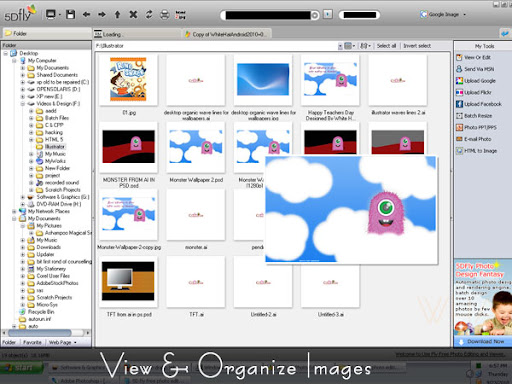Click the welcome link in status bar
Image resolution: width=512 pixels, height=384 pixels.
pyautogui.click(x=450, y=354)
